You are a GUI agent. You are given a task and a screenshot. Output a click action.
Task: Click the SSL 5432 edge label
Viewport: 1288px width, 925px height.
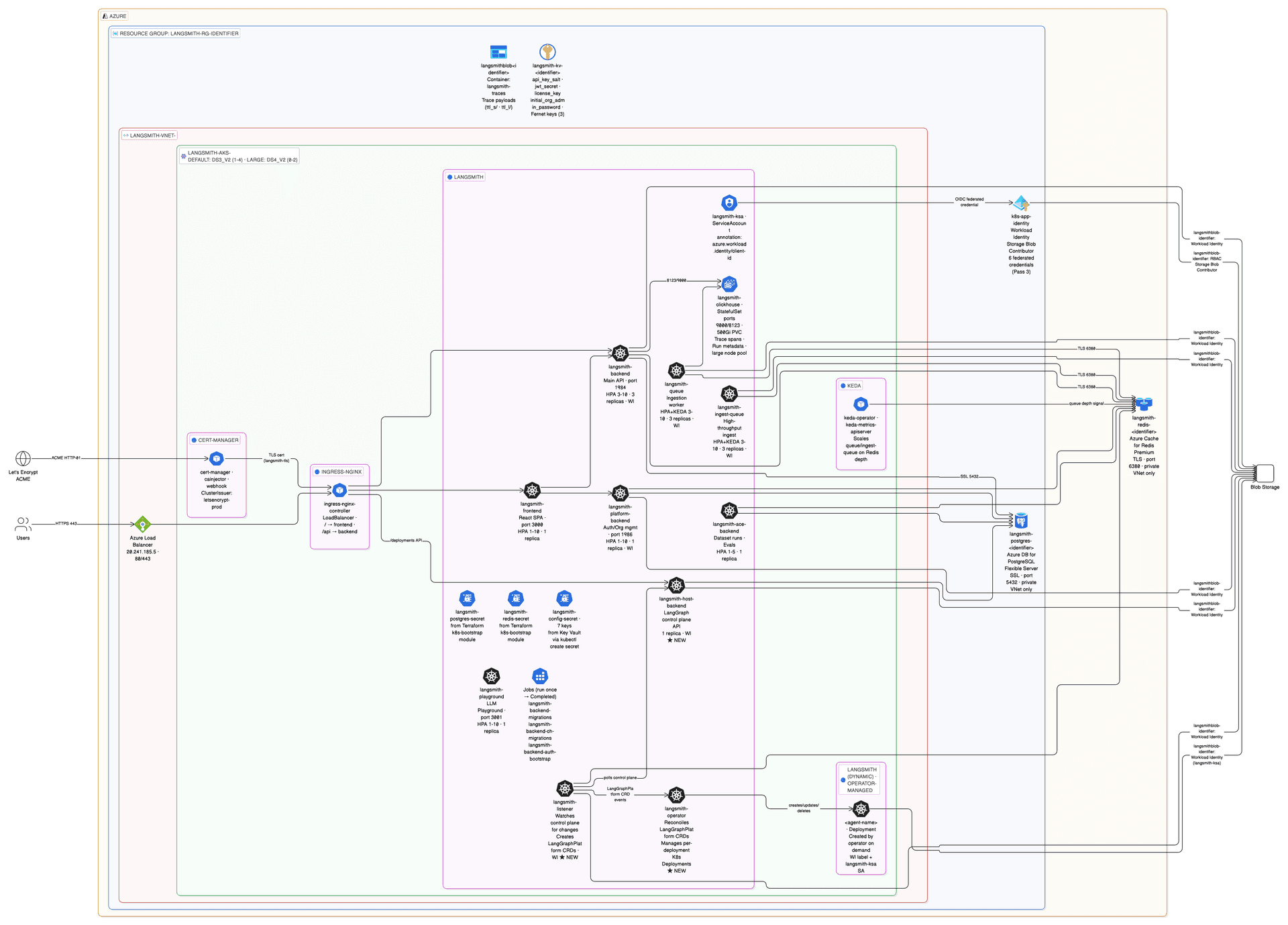(x=969, y=476)
